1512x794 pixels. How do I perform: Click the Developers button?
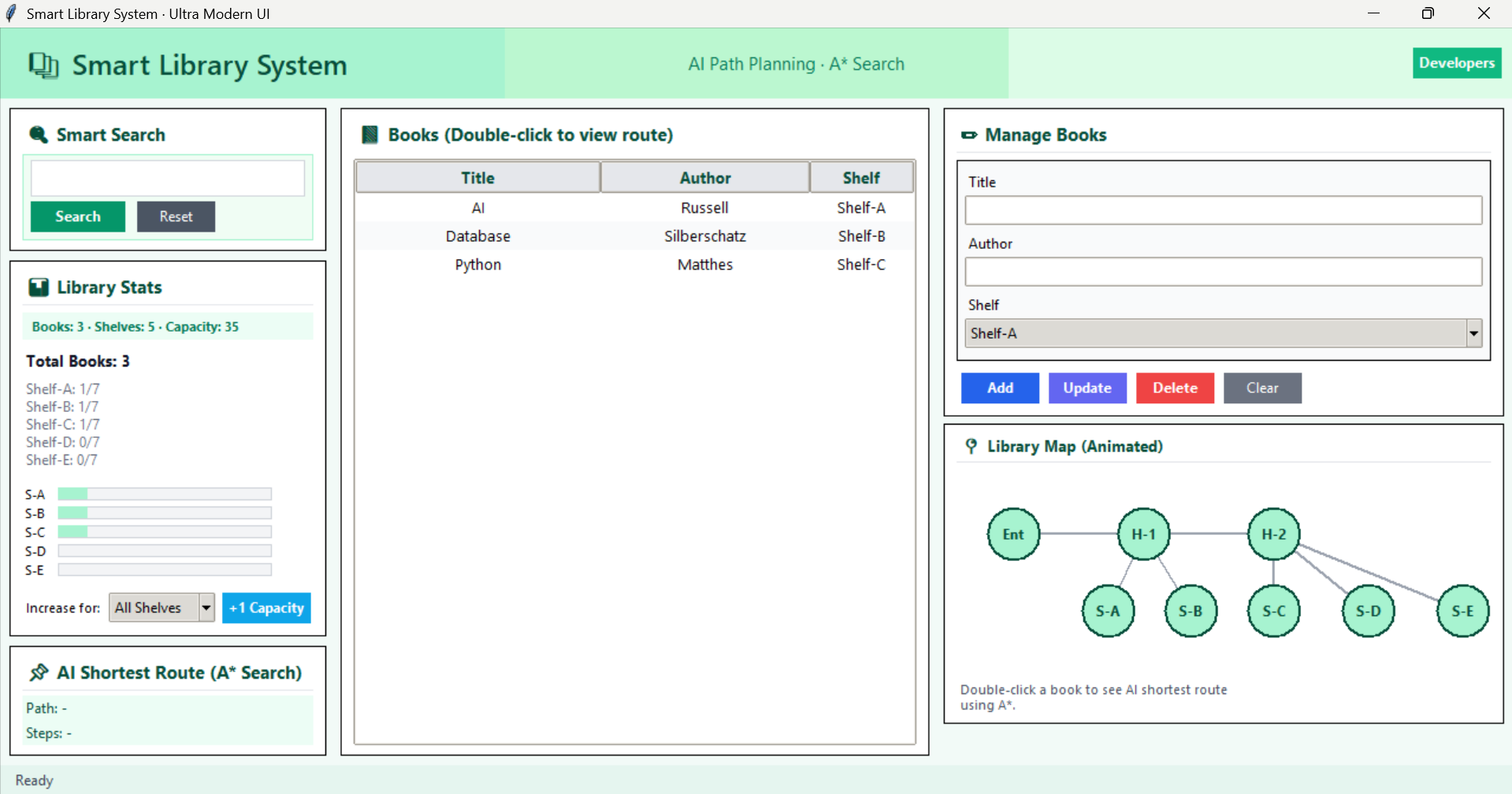(1456, 63)
